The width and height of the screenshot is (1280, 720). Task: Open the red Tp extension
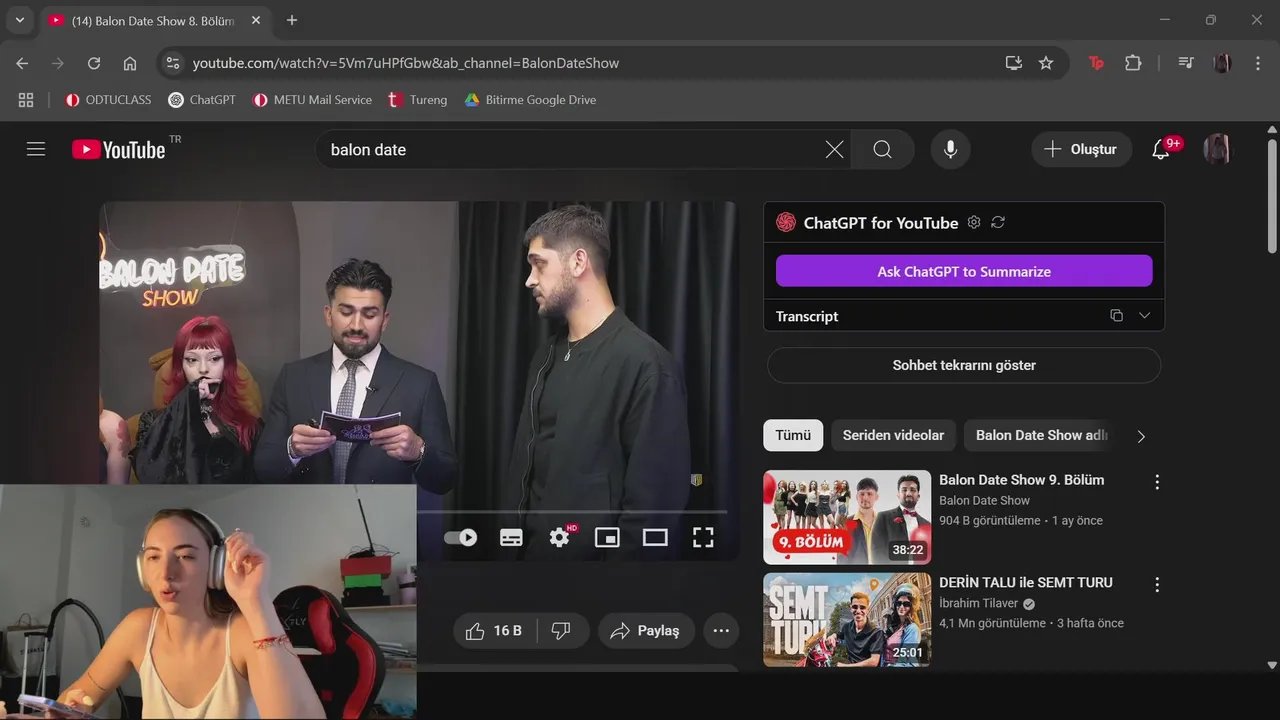click(x=1097, y=63)
